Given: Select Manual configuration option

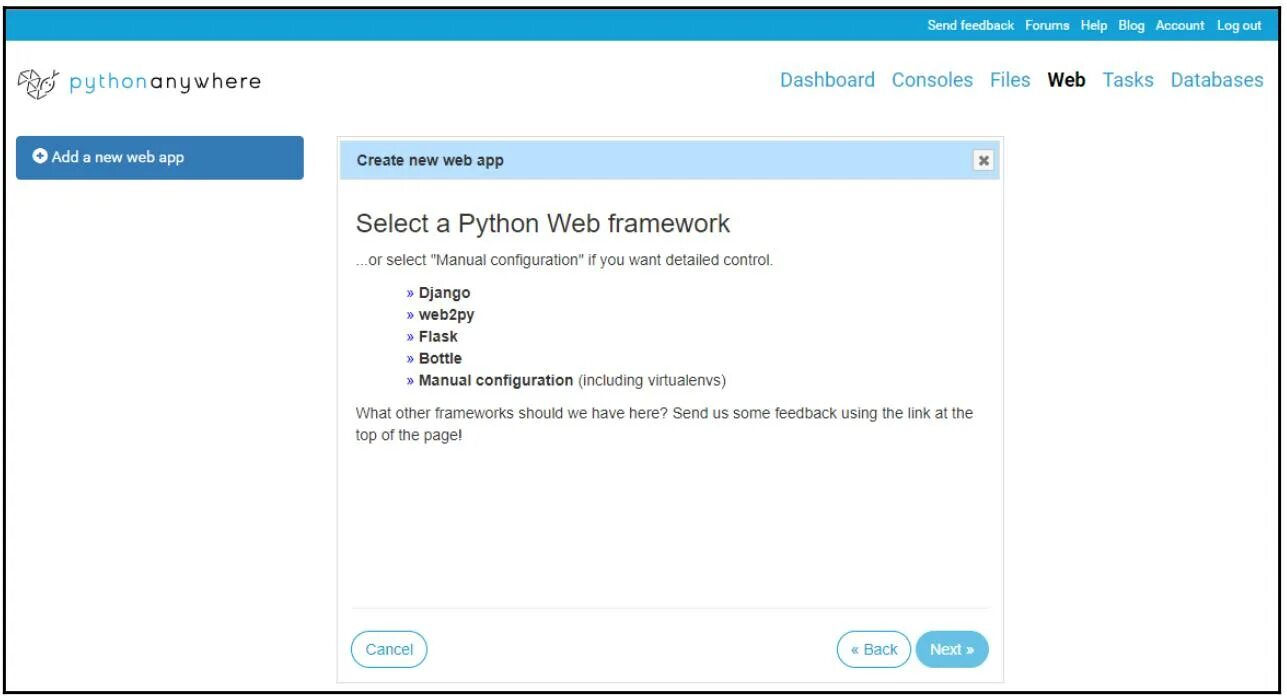Looking at the screenshot, I should 495,381.
